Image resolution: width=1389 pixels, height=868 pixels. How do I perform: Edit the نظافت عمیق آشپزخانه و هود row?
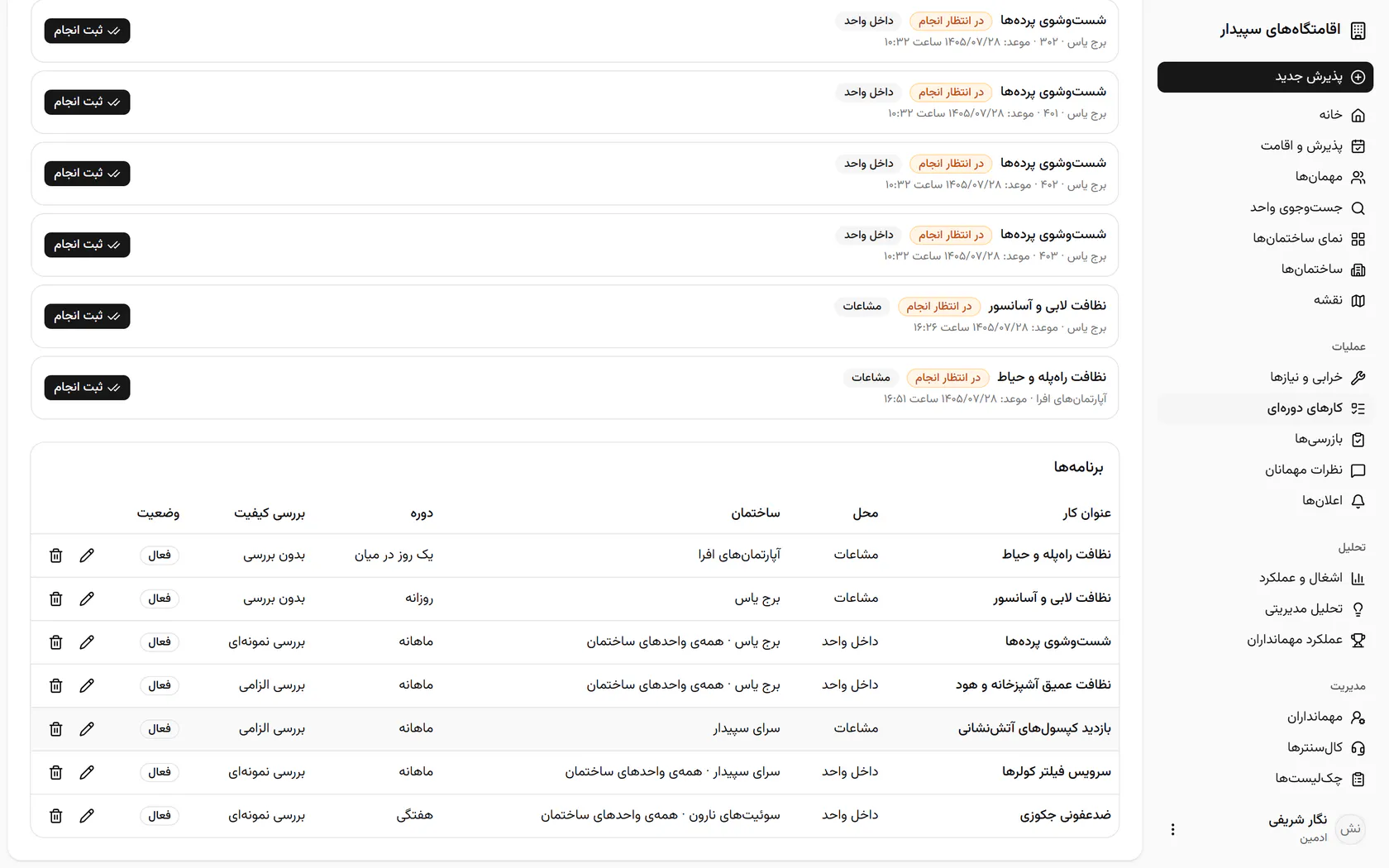coord(87,685)
